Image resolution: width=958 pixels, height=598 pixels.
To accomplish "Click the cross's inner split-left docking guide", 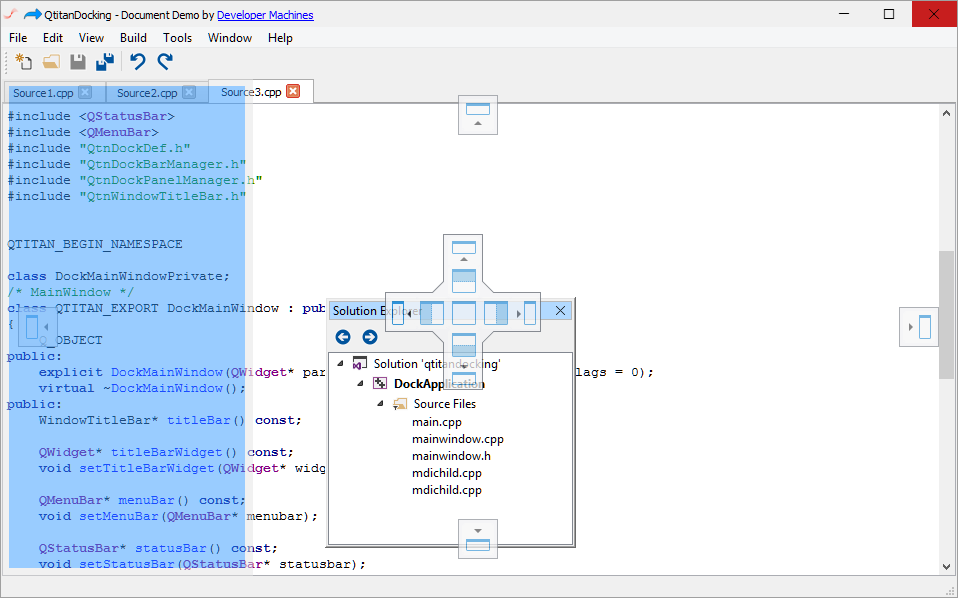I will [432, 313].
